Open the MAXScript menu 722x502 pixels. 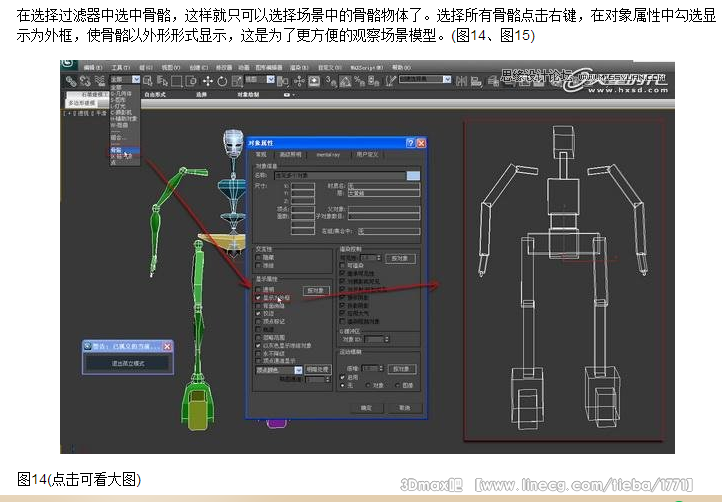point(366,68)
